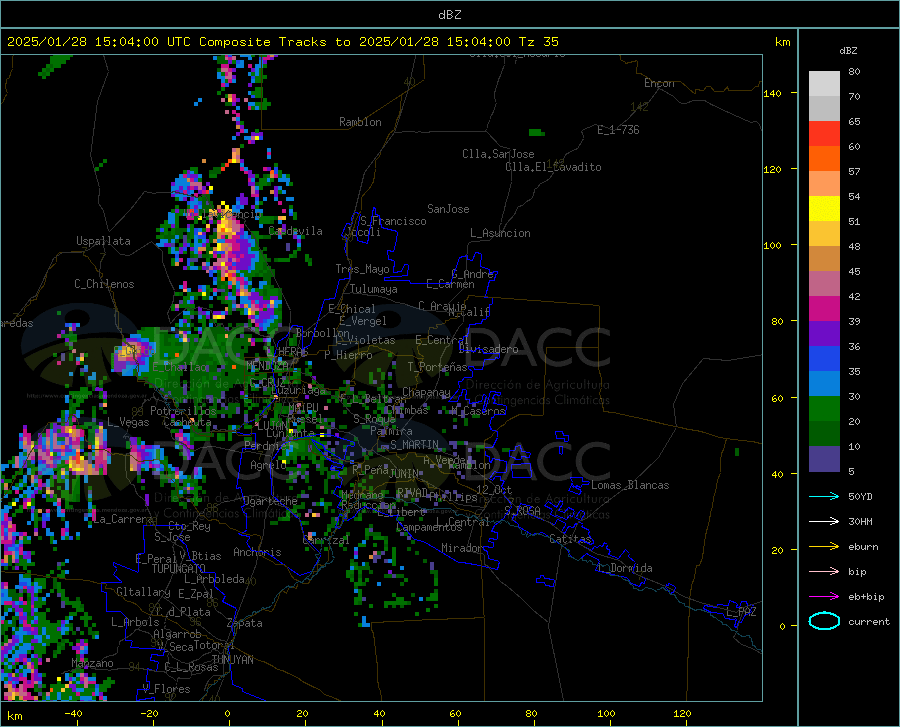This screenshot has height=727, width=900.
Task: Click the '30HM' legend label
Action: [x=860, y=522]
